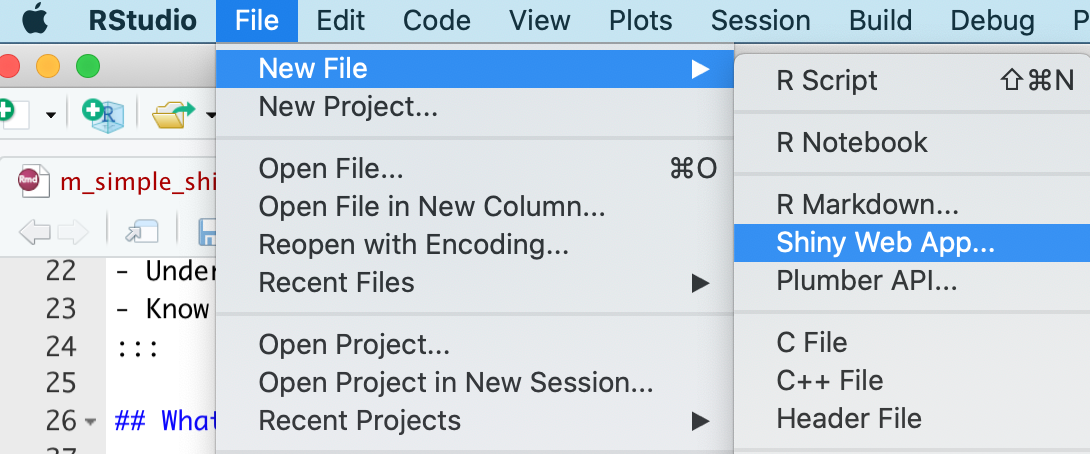
Task: Open the Apple menu
Action: pyautogui.click(x=35, y=20)
